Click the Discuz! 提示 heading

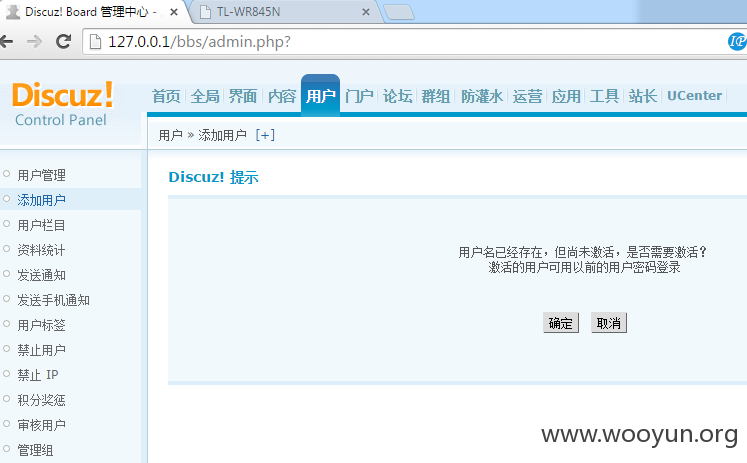pyautogui.click(x=213, y=177)
